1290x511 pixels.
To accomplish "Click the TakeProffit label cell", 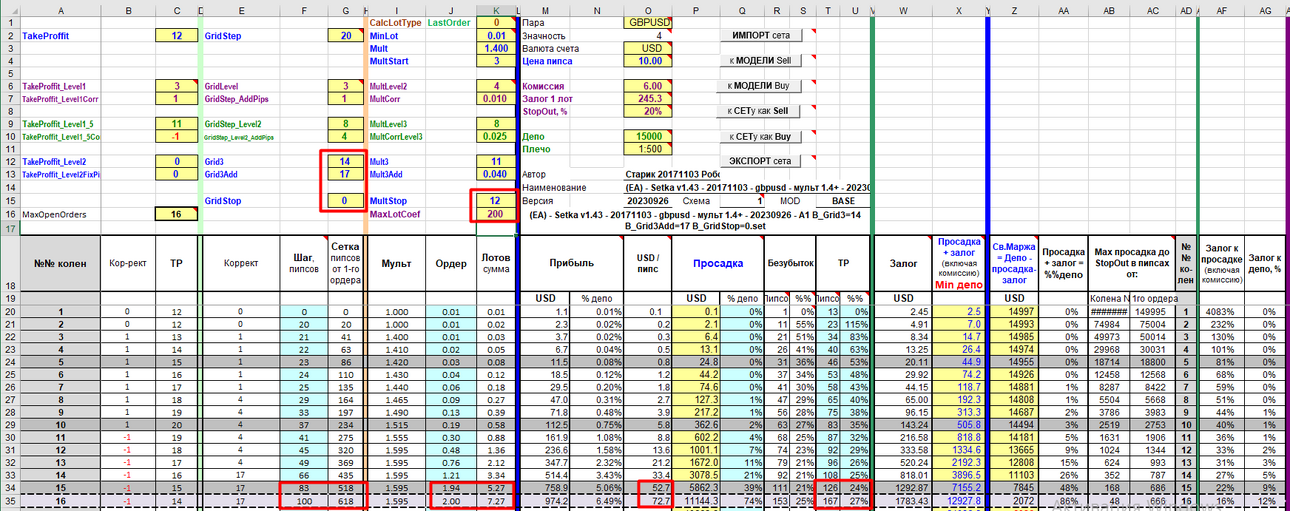I will [x=60, y=35].
